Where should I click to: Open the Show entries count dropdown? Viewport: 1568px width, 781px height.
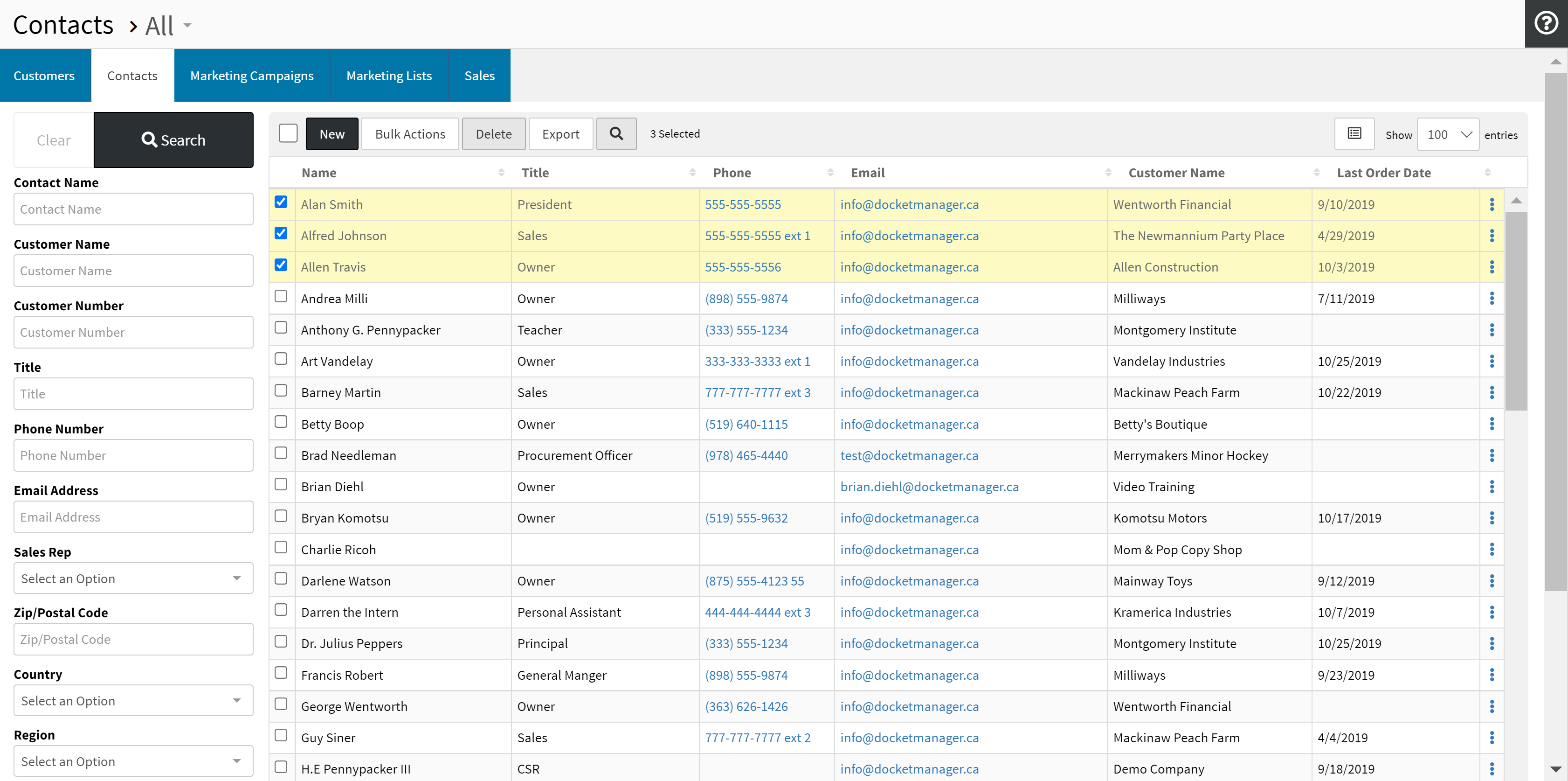[x=1448, y=135]
